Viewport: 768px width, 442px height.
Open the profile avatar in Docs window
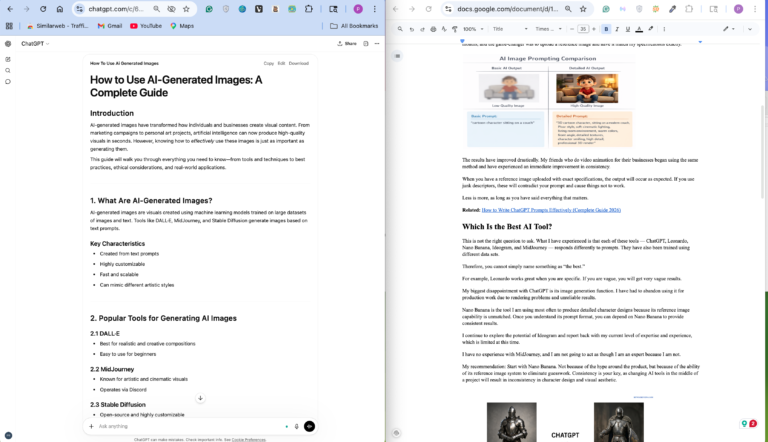coord(738,9)
